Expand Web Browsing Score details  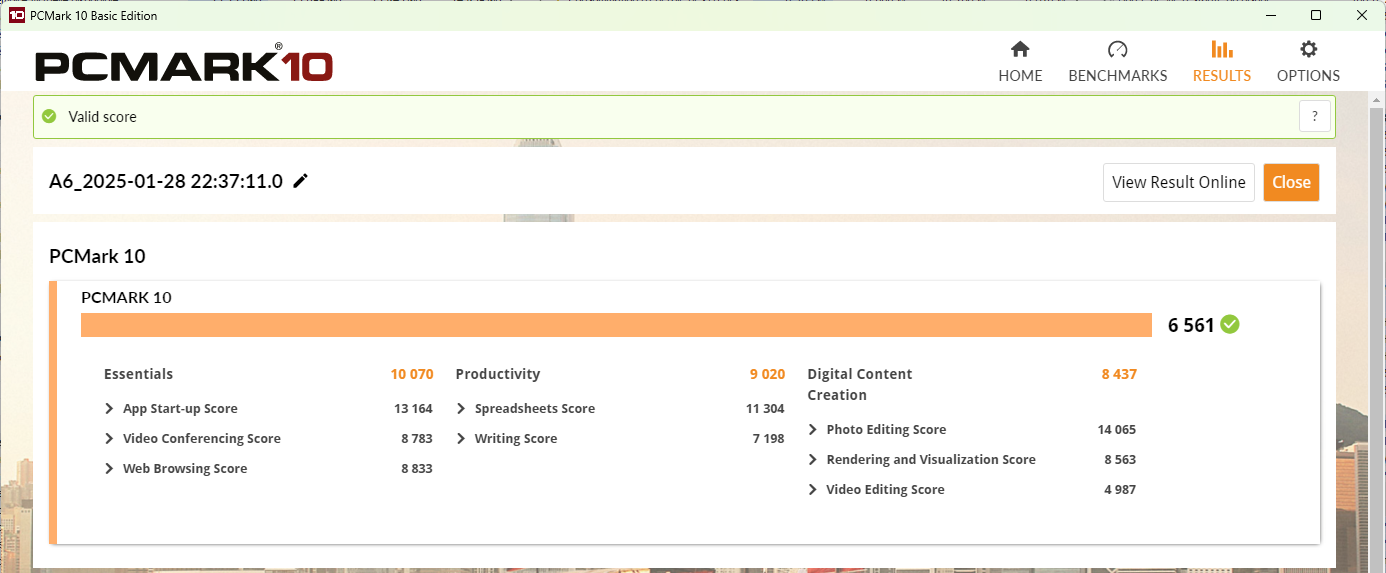[x=109, y=469]
